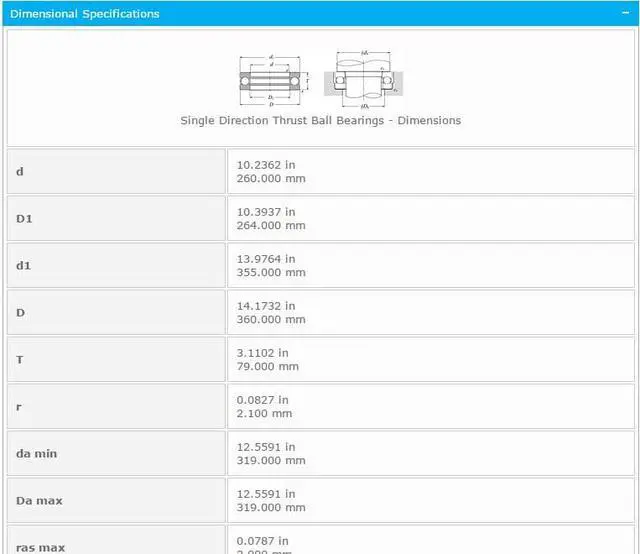This screenshot has width=640, height=554.
Task: Click the 264.000 mm value
Action: (271, 226)
